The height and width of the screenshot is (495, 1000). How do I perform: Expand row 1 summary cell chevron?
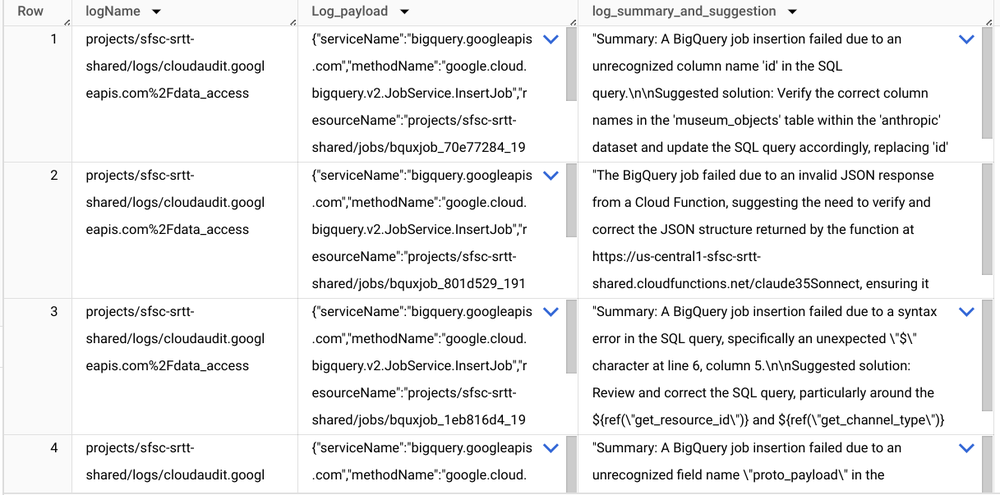coord(967,40)
